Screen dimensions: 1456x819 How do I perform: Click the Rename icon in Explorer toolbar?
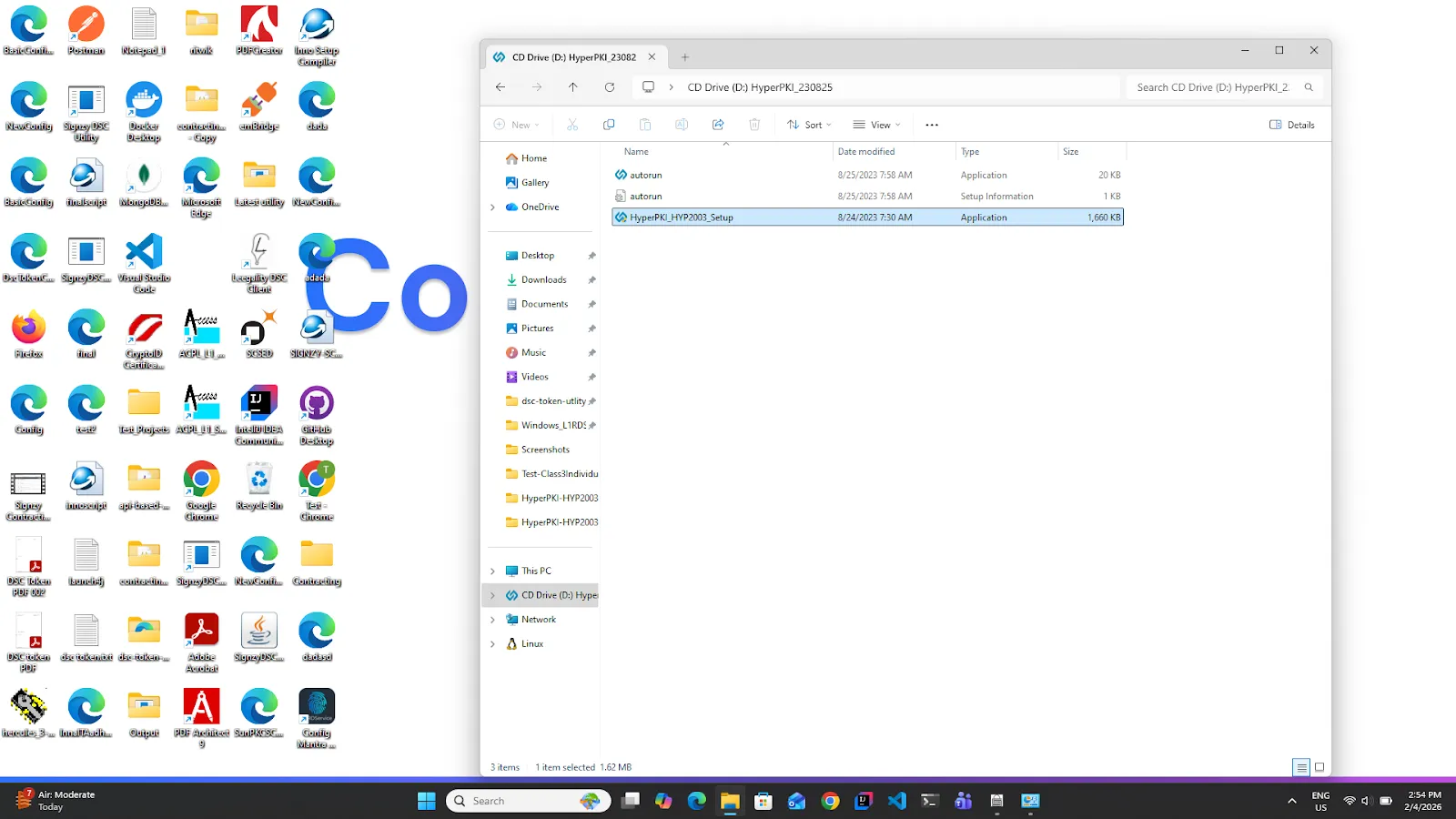(682, 125)
